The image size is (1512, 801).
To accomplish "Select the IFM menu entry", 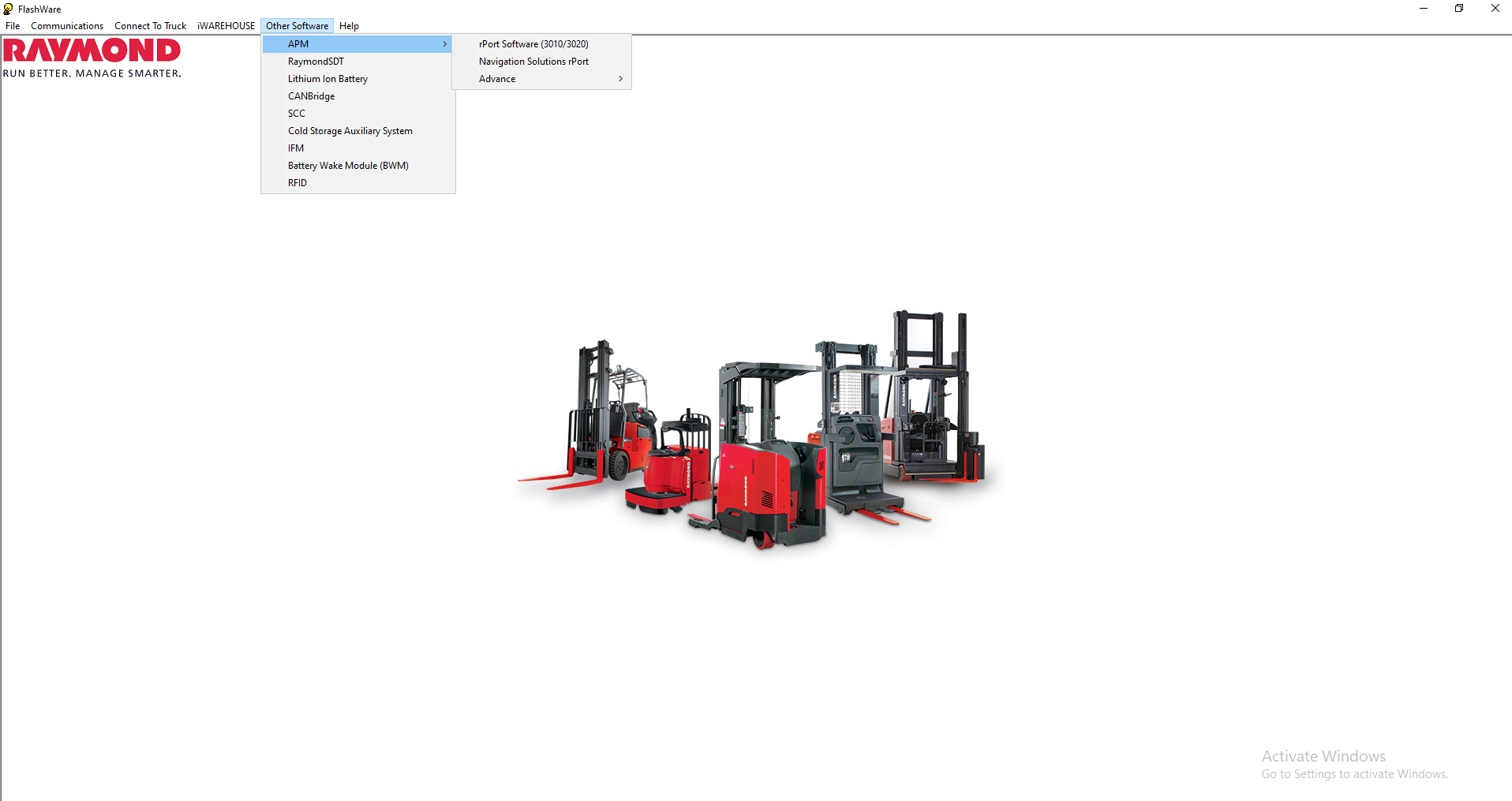I will coord(295,148).
